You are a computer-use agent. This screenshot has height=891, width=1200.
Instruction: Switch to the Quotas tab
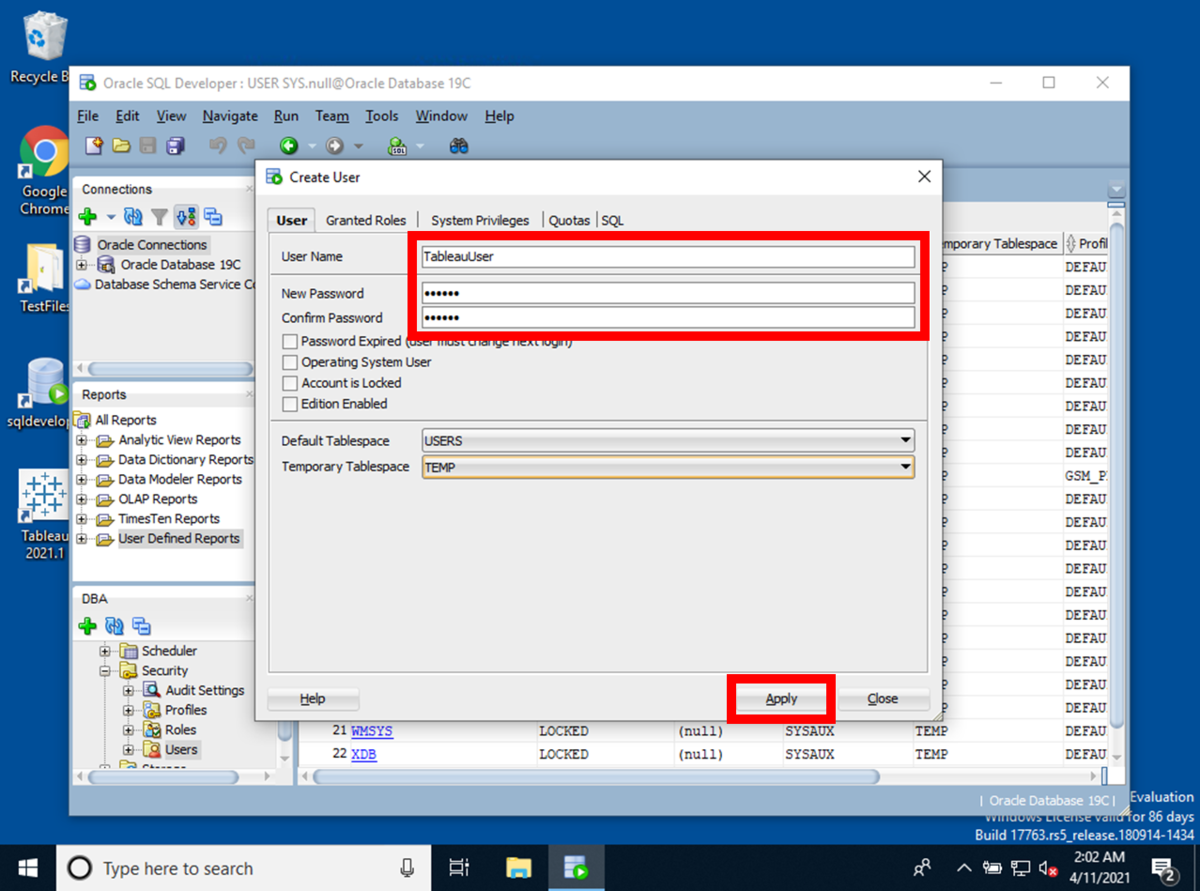[x=569, y=220]
